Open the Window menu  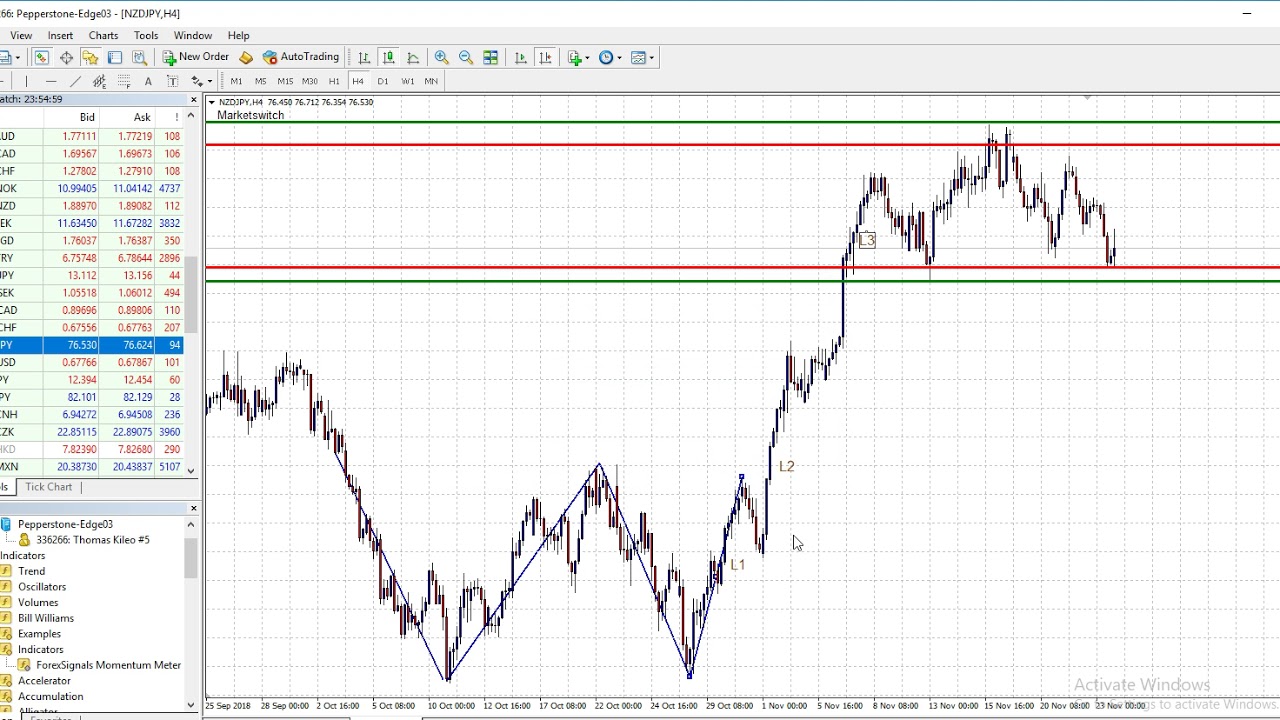pyautogui.click(x=192, y=35)
